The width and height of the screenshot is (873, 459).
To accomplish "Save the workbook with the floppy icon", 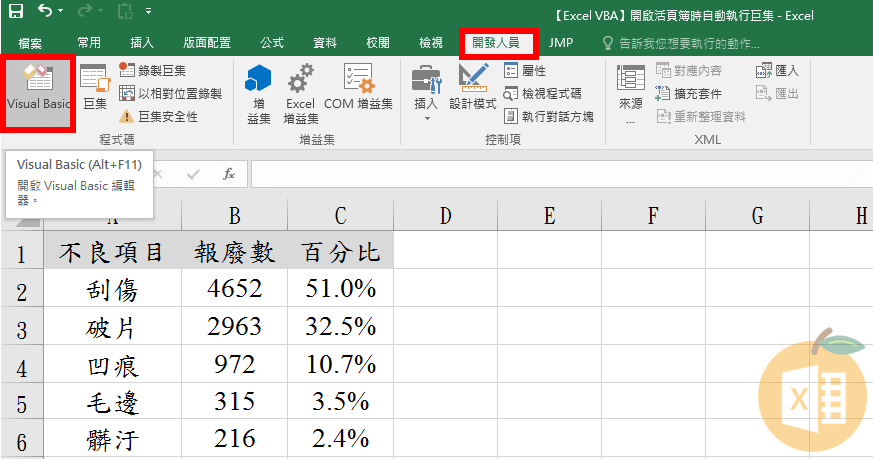I will (x=15, y=13).
